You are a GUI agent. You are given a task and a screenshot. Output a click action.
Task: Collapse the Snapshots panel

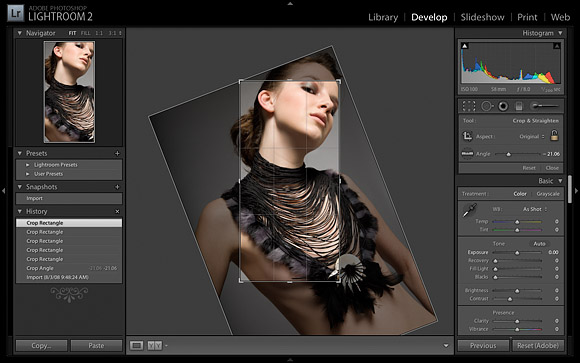point(20,187)
